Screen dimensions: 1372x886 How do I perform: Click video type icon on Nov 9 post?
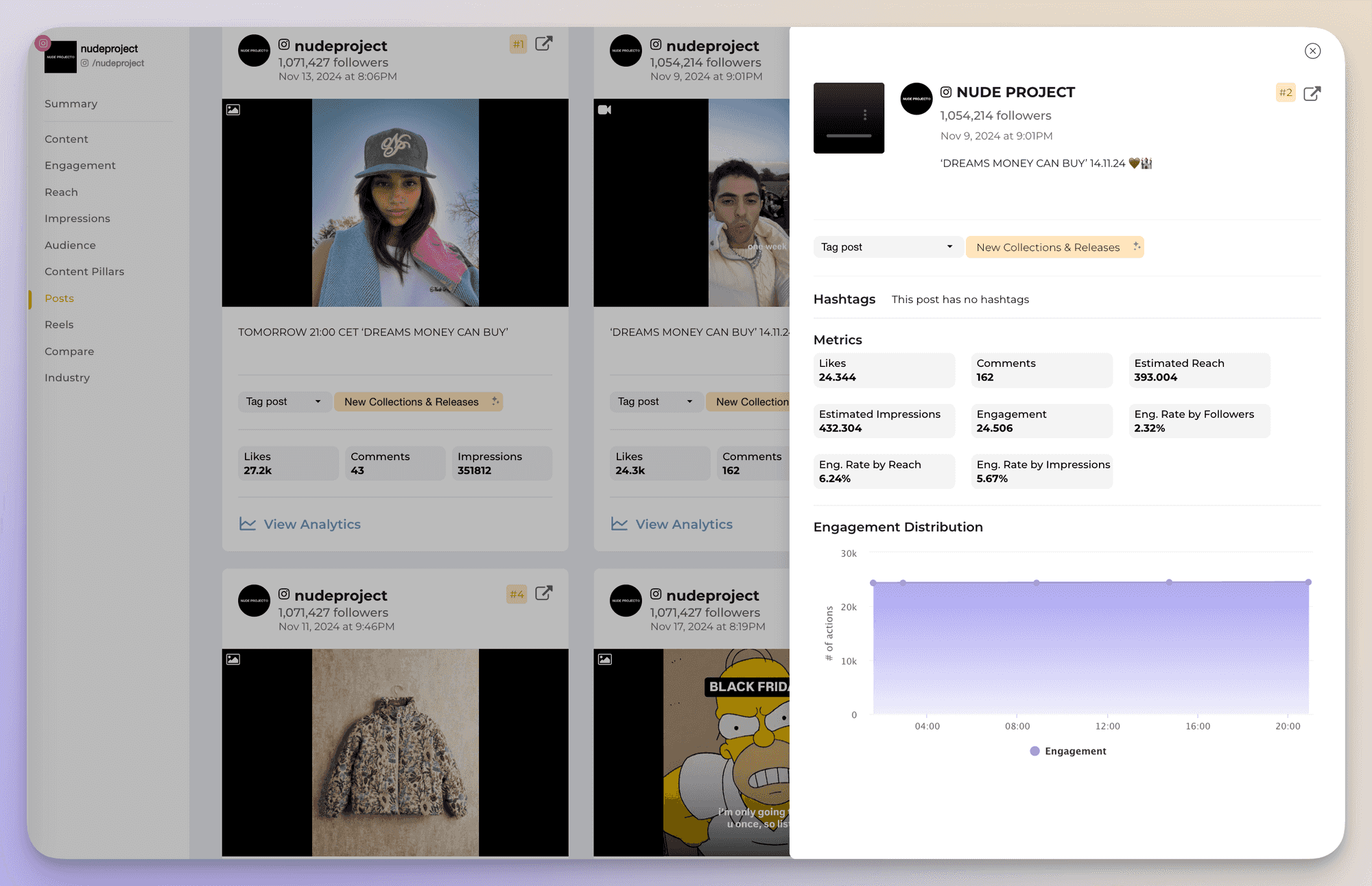604,110
